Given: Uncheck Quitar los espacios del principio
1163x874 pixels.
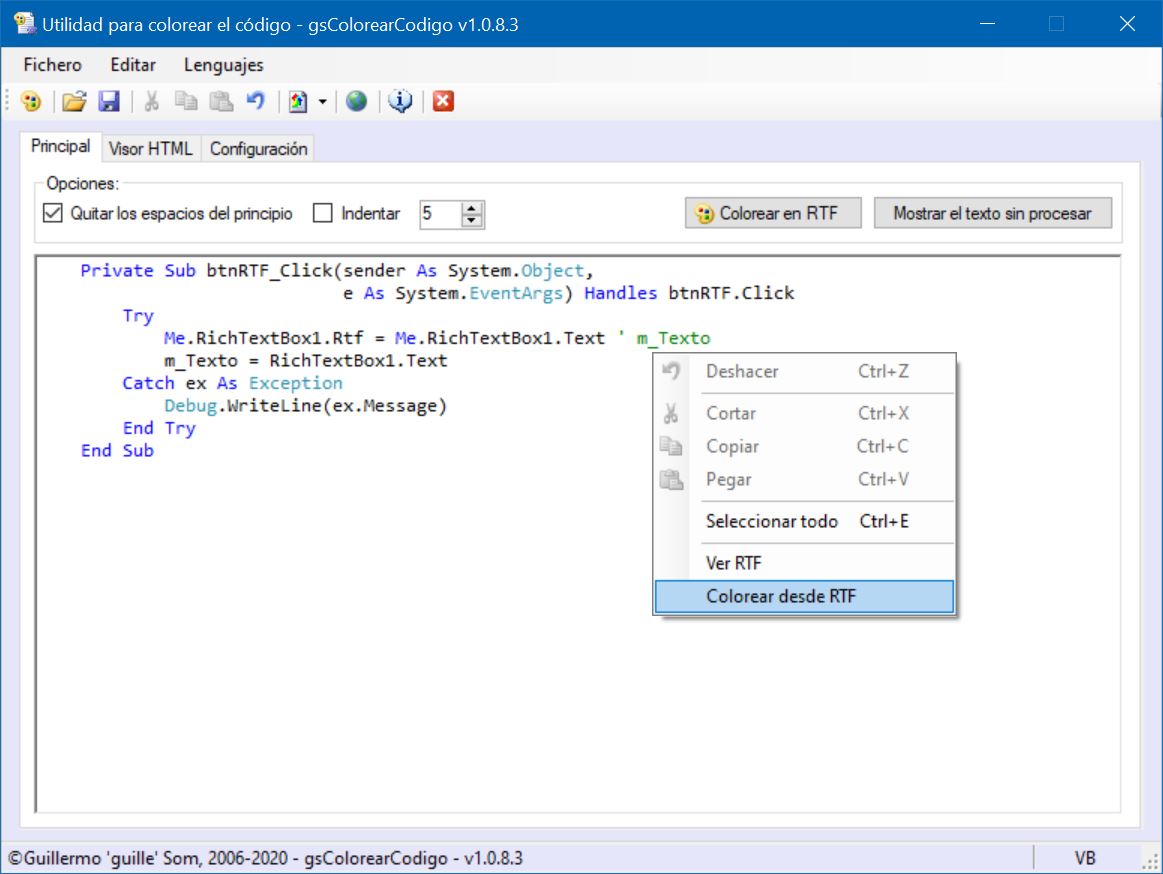Looking at the screenshot, I should pyautogui.click(x=53, y=214).
